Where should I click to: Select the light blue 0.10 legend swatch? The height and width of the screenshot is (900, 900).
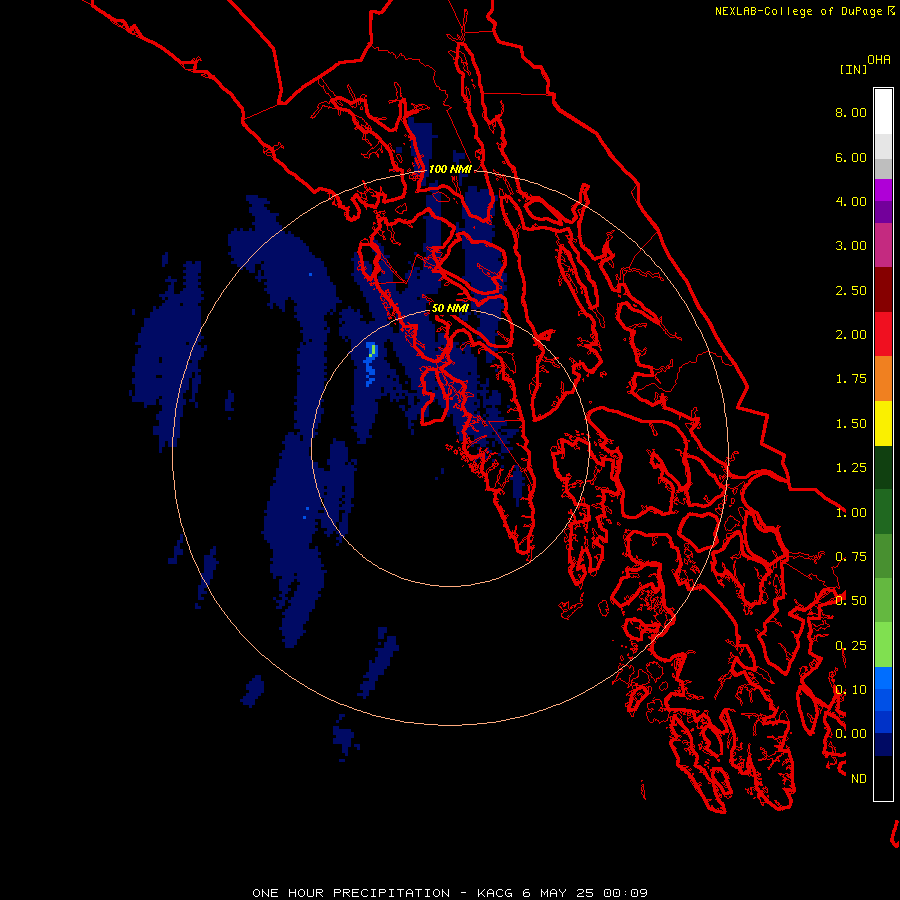click(883, 678)
